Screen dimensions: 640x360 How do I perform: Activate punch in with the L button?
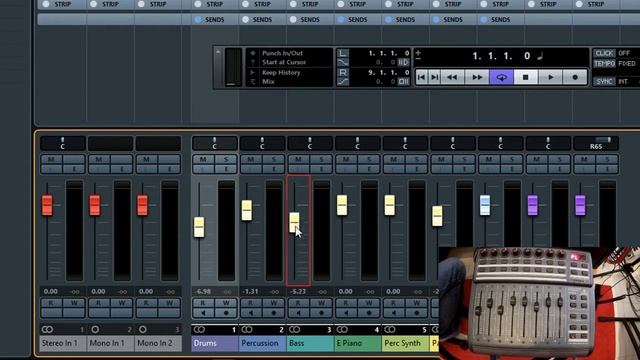pos(343,53)
